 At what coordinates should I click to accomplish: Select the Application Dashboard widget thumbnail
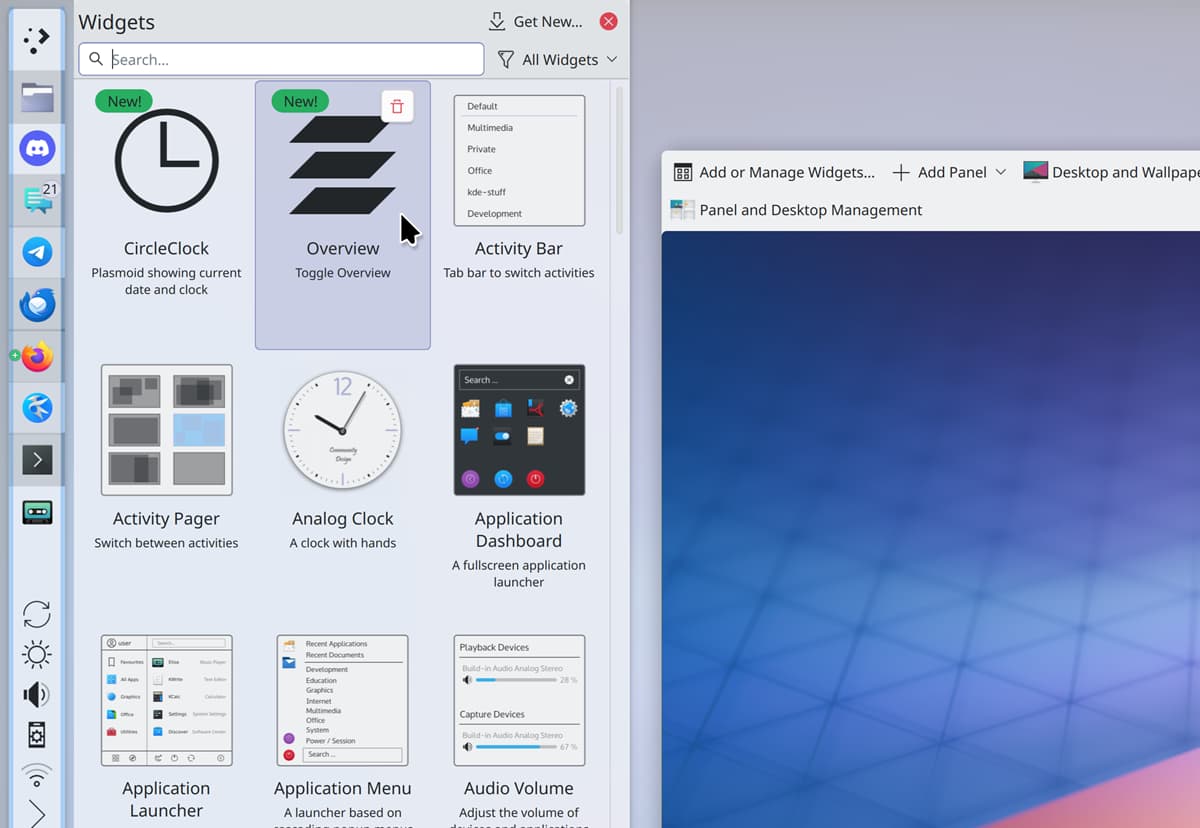coord(519,430)
